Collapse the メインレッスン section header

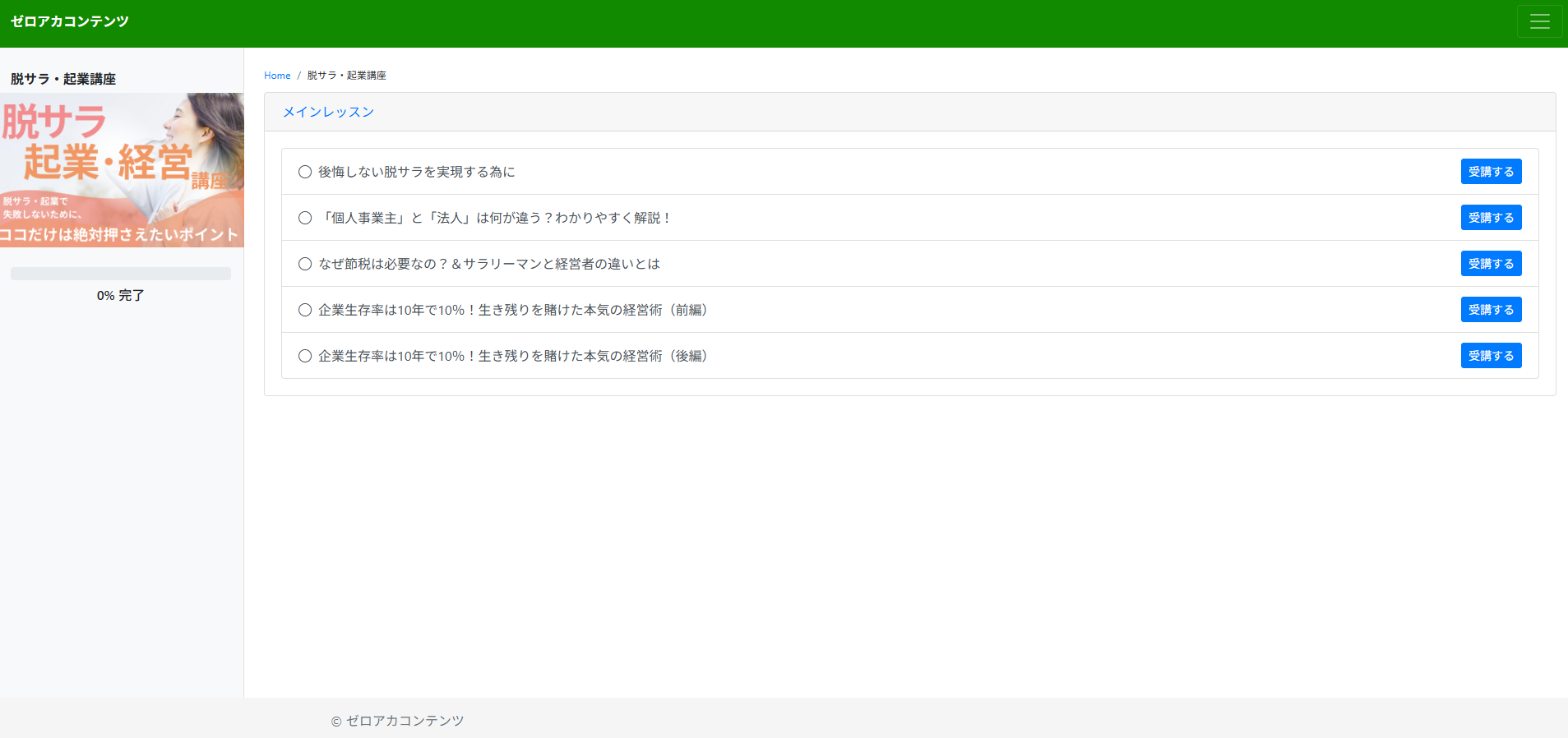(x=328, y=113)
